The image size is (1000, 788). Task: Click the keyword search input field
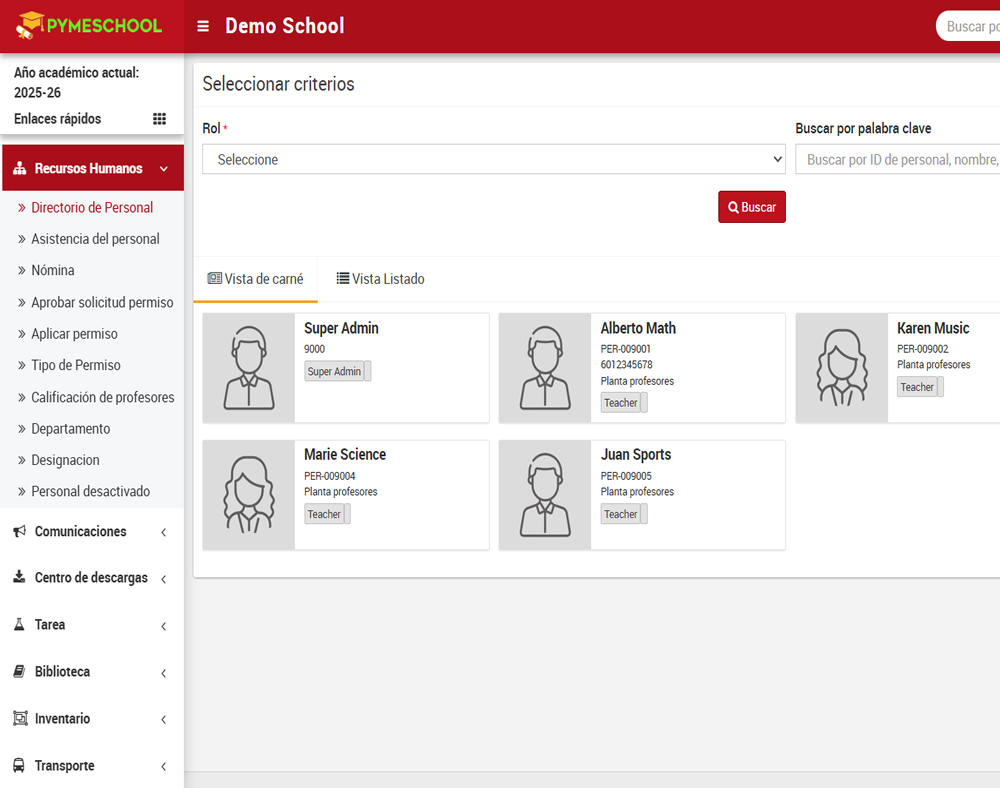point(897,160)
